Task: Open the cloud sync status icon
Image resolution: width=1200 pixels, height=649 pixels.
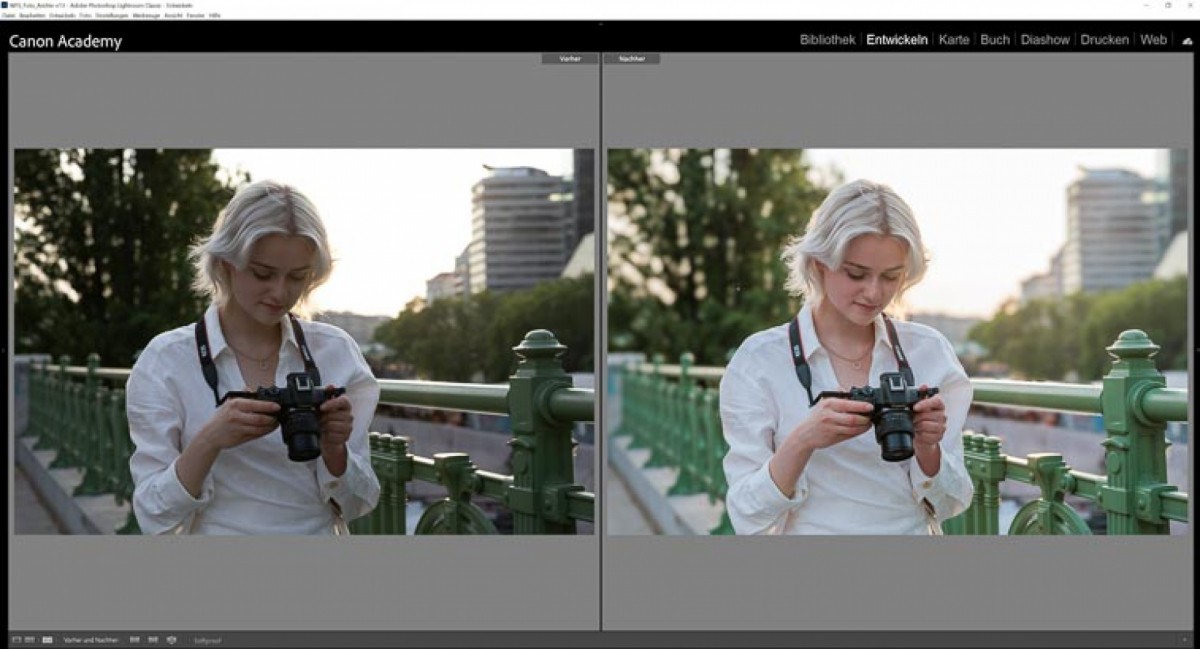Action: [1187, 41]
